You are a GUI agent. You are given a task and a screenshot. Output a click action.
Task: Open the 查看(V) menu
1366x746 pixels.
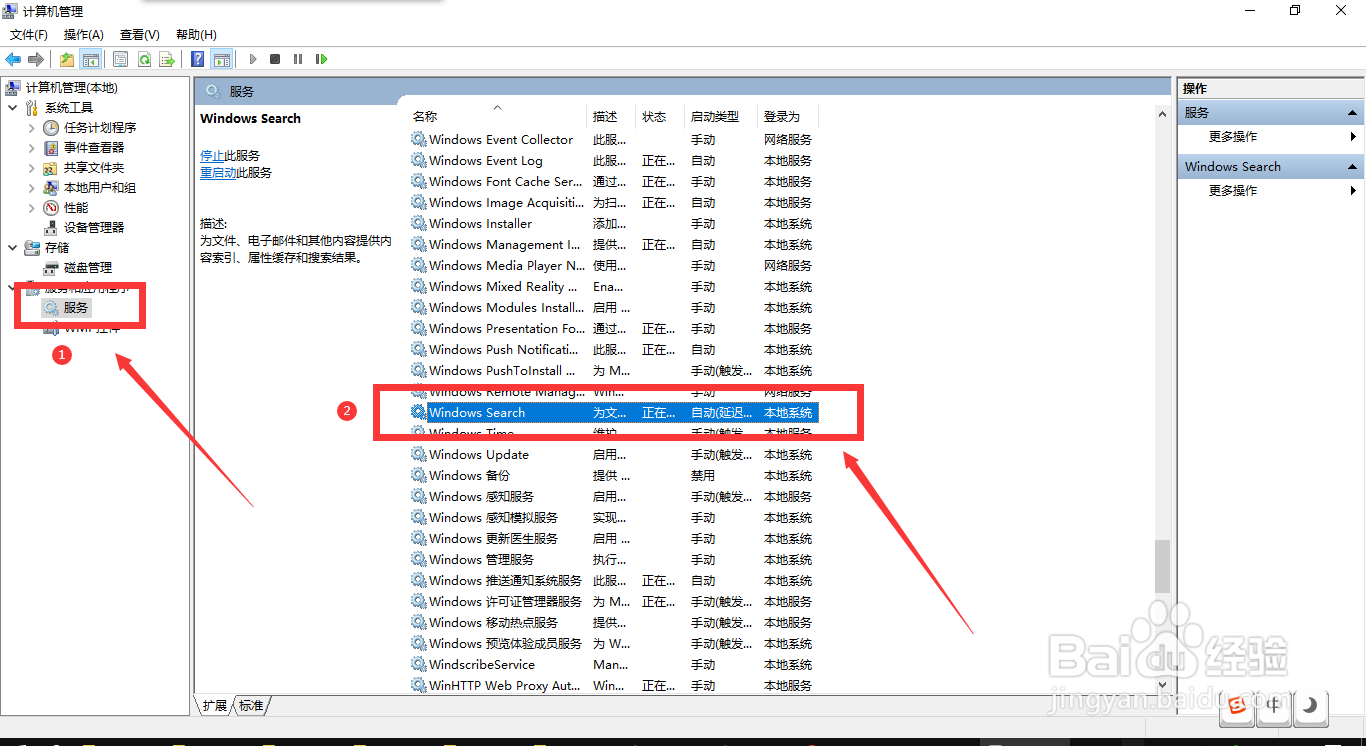tap(140, 35)
